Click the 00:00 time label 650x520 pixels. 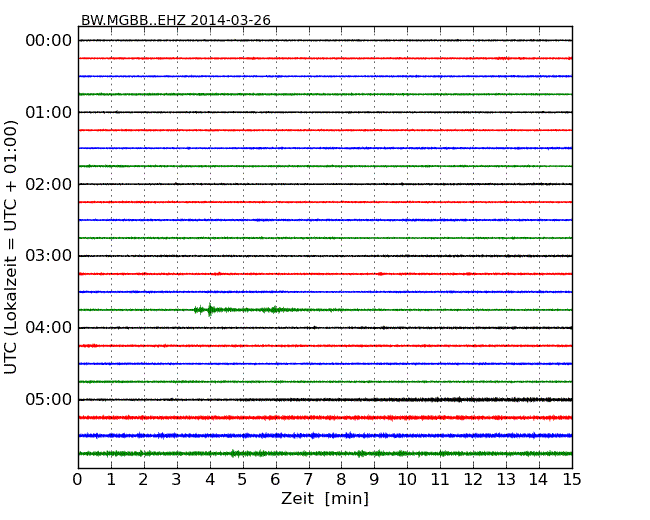pyautogui.click(x=49, y=41)
